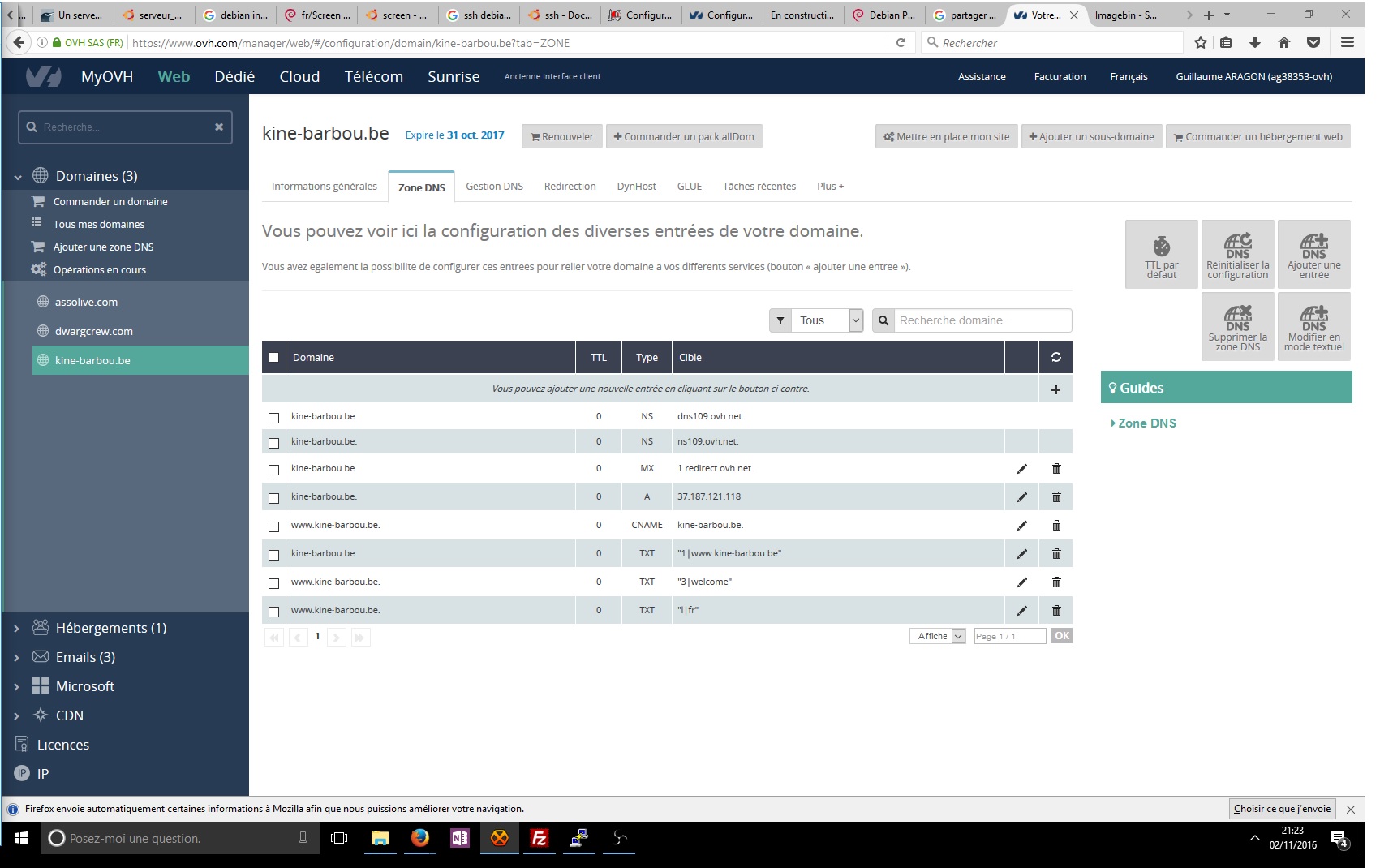Delete the A record 37.187.121.118
Screen dimensions: 1380x868
click(1056, 496)
